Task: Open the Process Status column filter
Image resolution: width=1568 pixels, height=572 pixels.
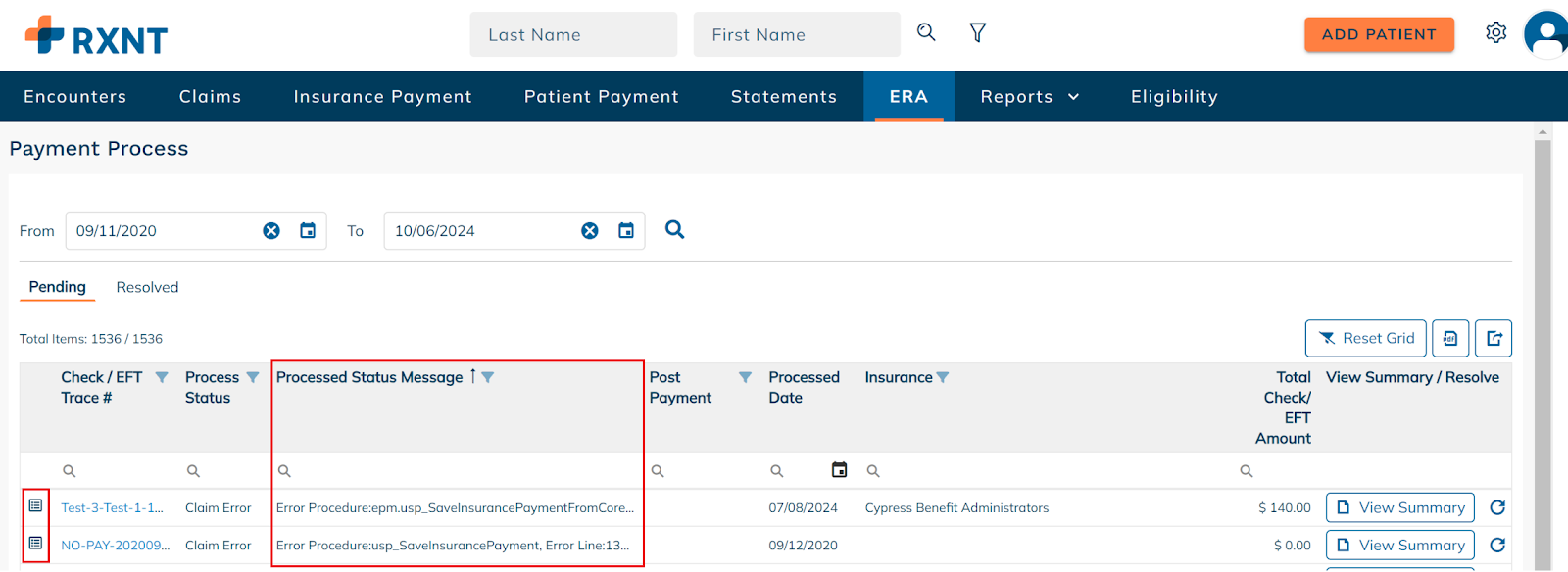Action: [x=253, y=378]
